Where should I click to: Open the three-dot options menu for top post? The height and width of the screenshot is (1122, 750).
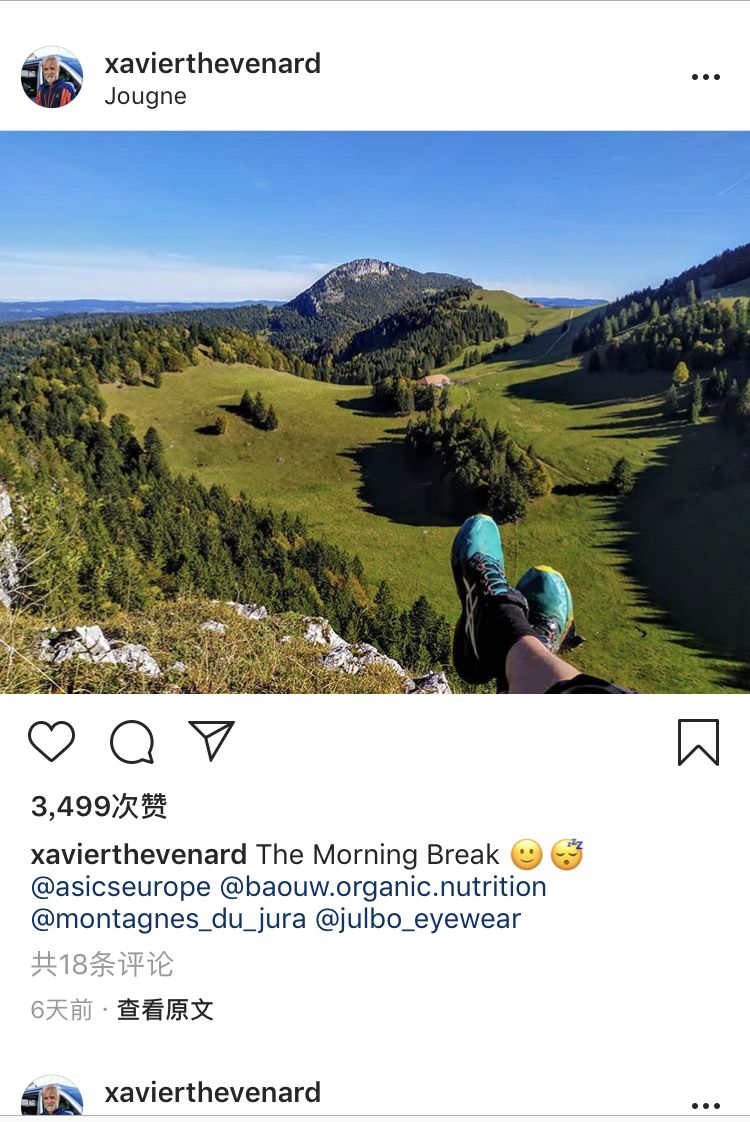coord(706,77)
